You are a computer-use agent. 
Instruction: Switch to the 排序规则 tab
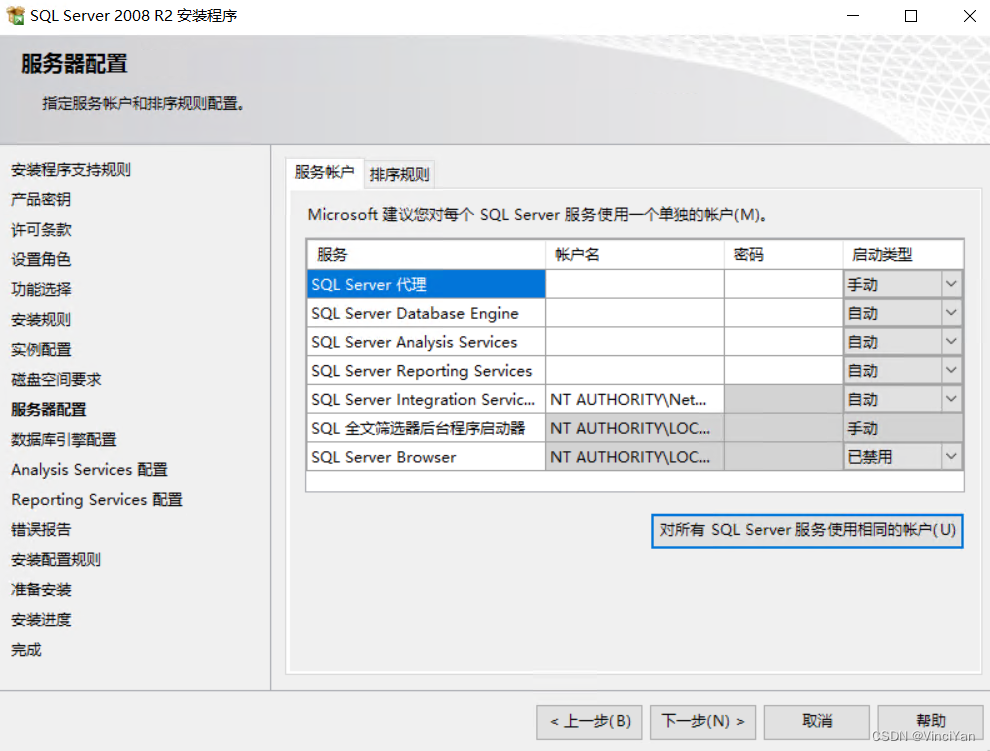point(399,173)
